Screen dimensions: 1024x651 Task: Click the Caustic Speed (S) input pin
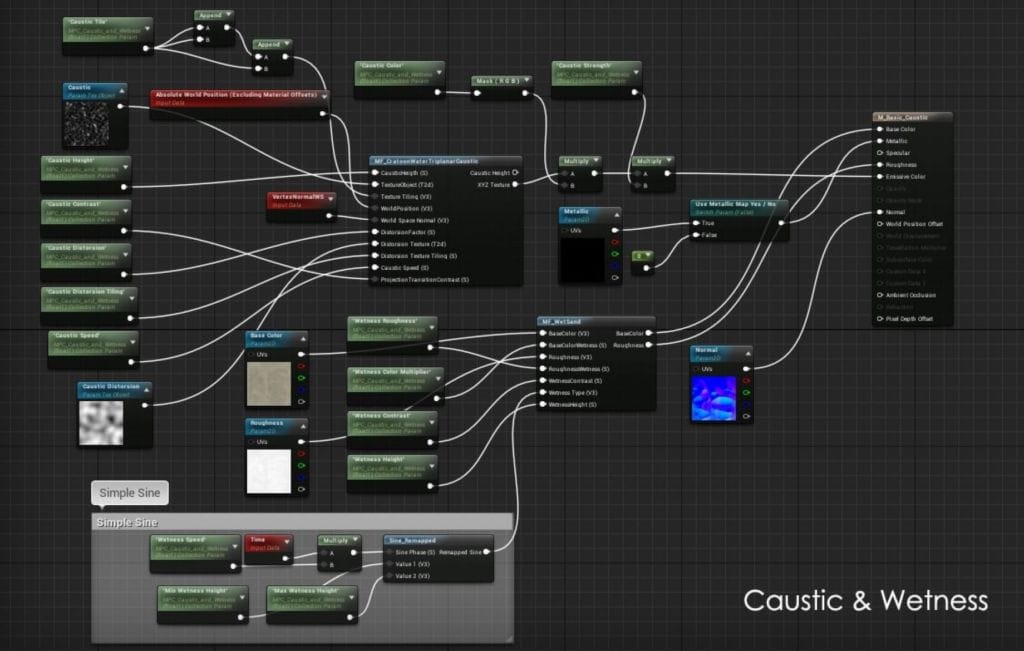click(x=375, y=268)
